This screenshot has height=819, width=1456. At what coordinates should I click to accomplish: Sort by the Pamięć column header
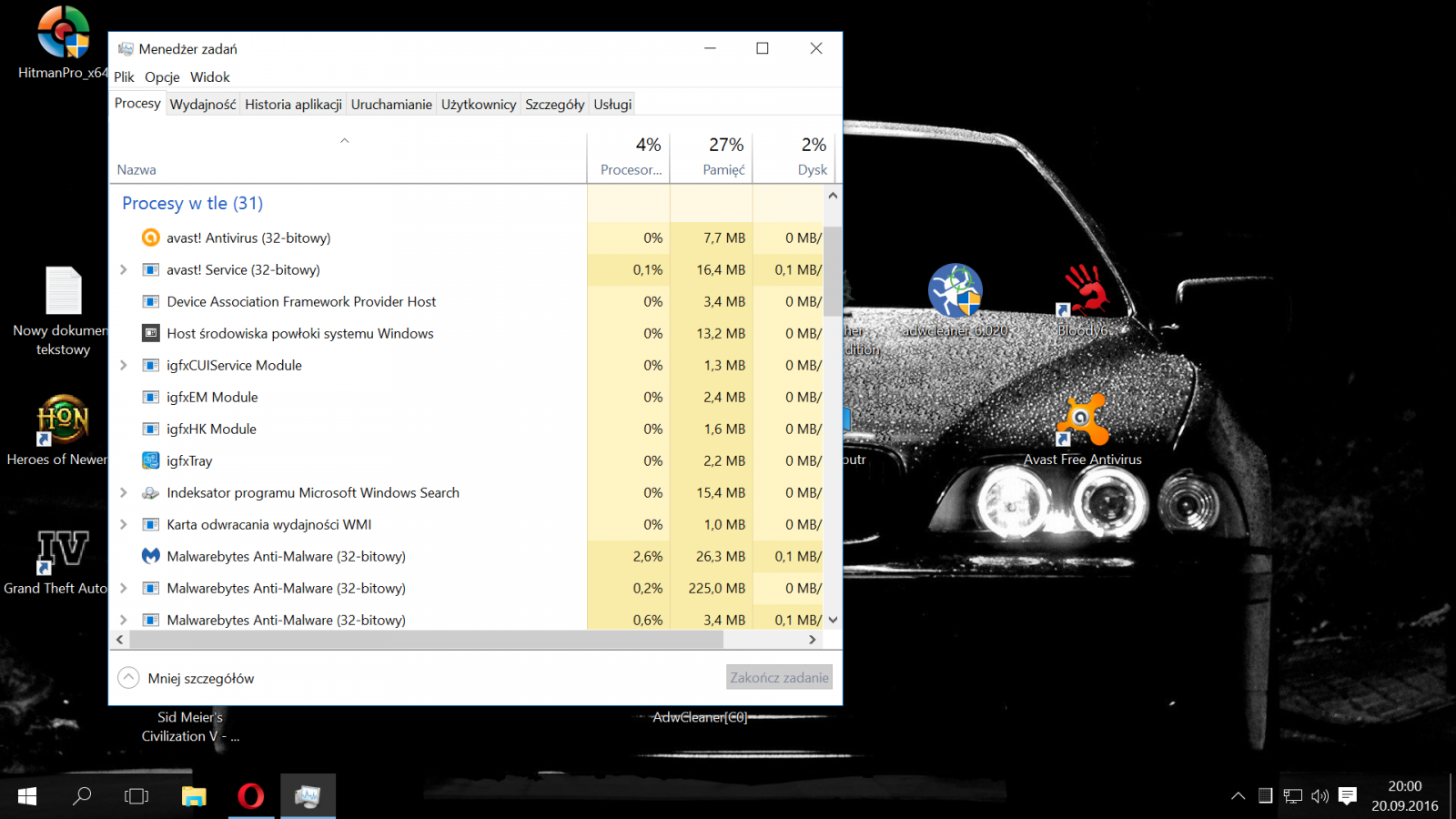[x=712, y=158]
